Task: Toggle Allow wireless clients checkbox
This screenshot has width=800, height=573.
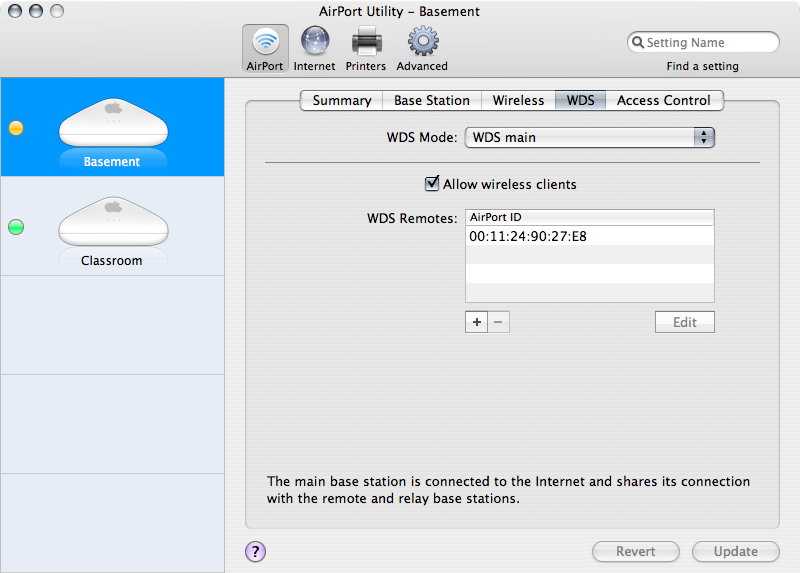Action: pos(432,183)
